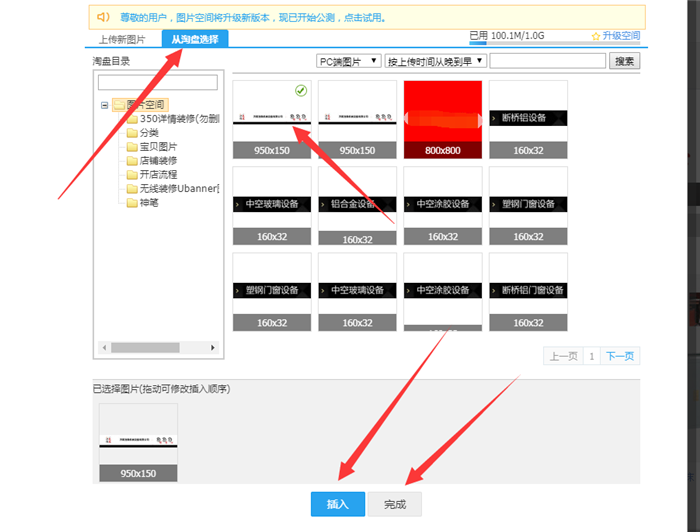
Task: Click the speaker announcement icon
Action: tap(102, 18)
